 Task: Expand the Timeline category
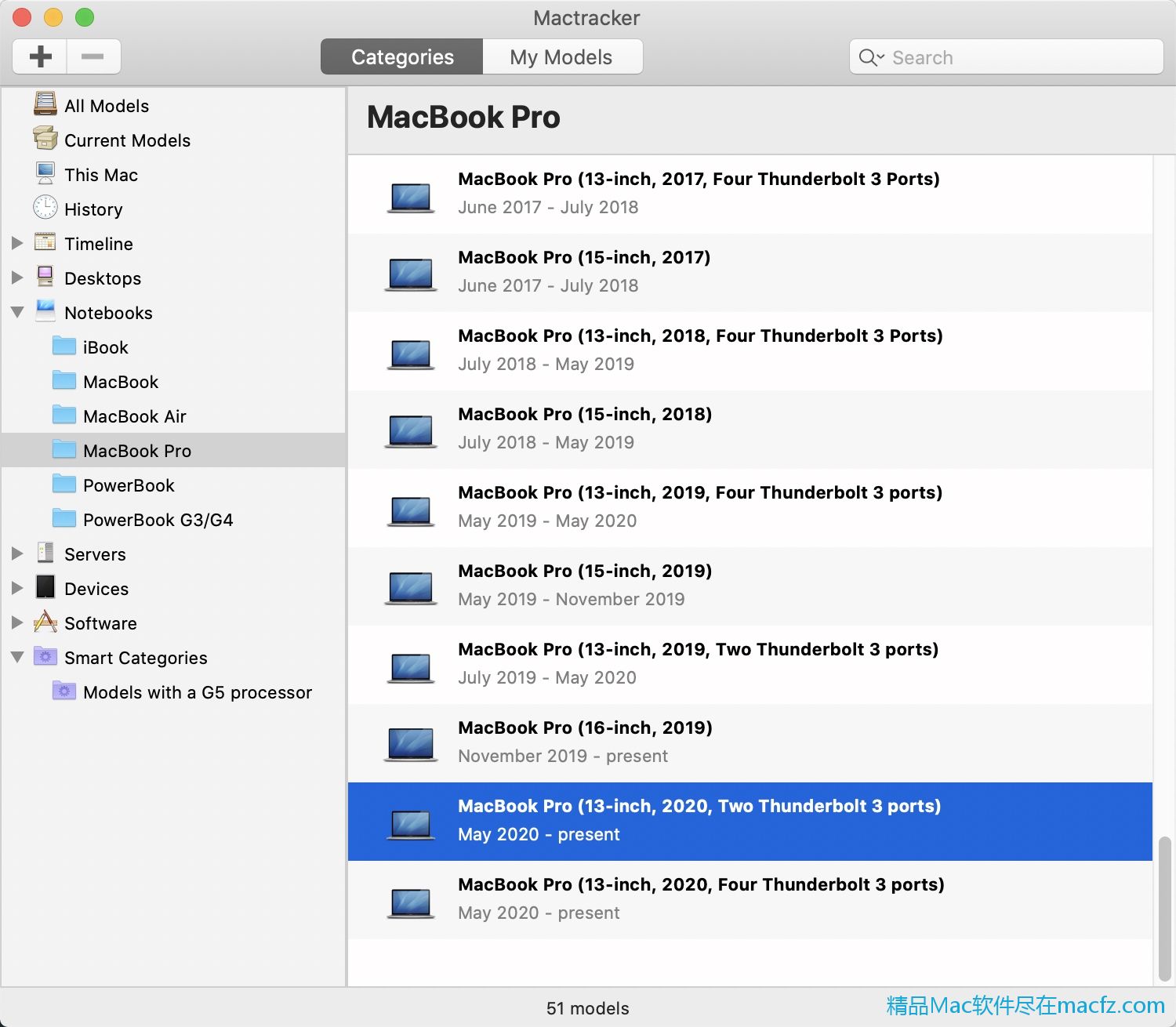click(17, 243)
